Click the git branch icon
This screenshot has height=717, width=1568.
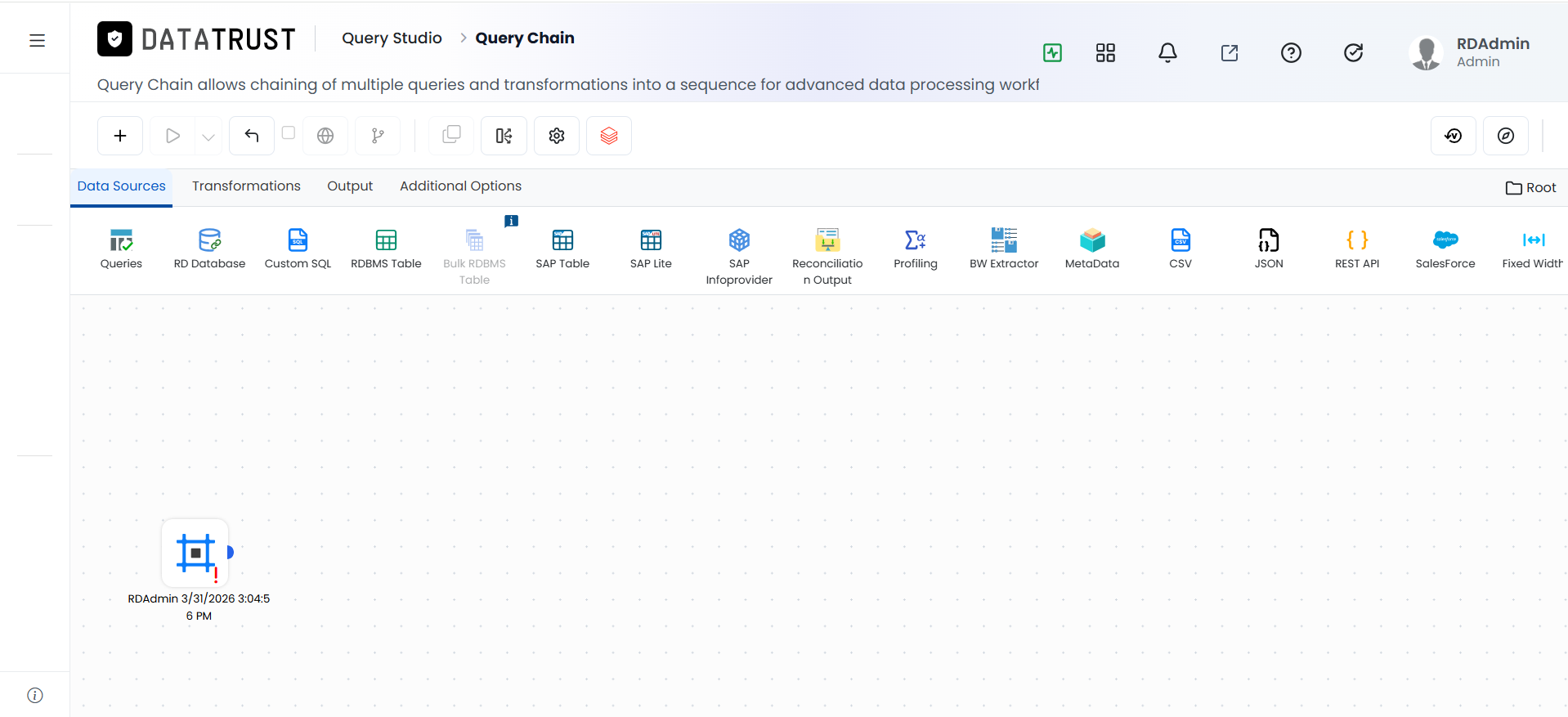click(378, 136)
